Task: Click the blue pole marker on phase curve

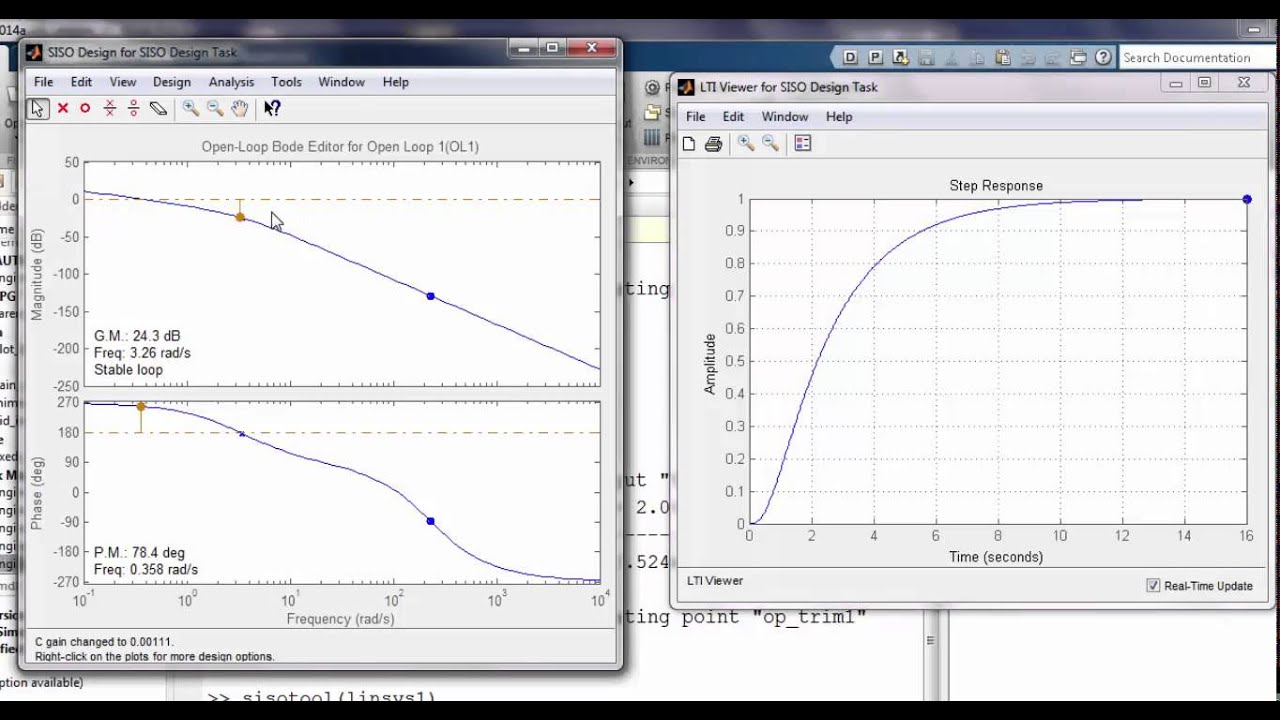Action: (431, 521)
